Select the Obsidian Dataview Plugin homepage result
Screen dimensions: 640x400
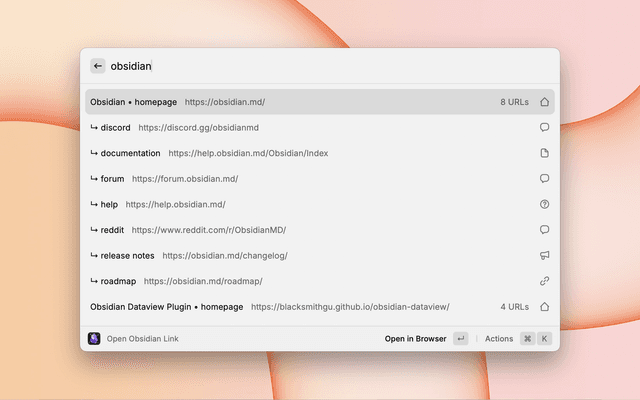click(x=270, y=307)
